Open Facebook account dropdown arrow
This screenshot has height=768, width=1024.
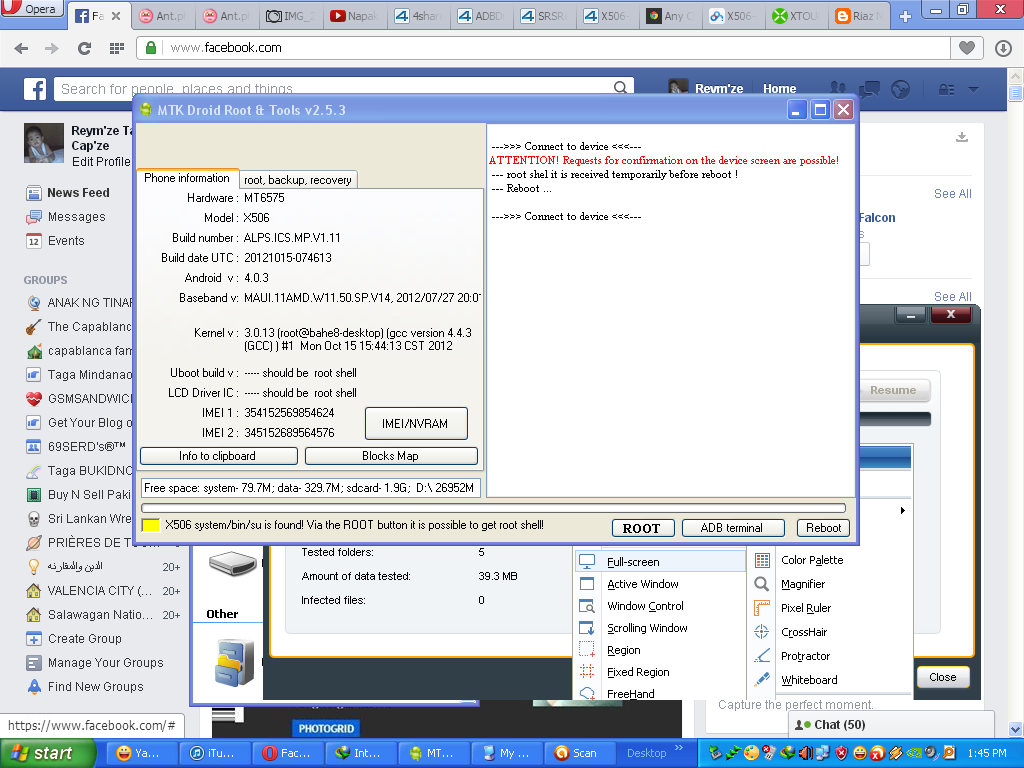point(973,90)
